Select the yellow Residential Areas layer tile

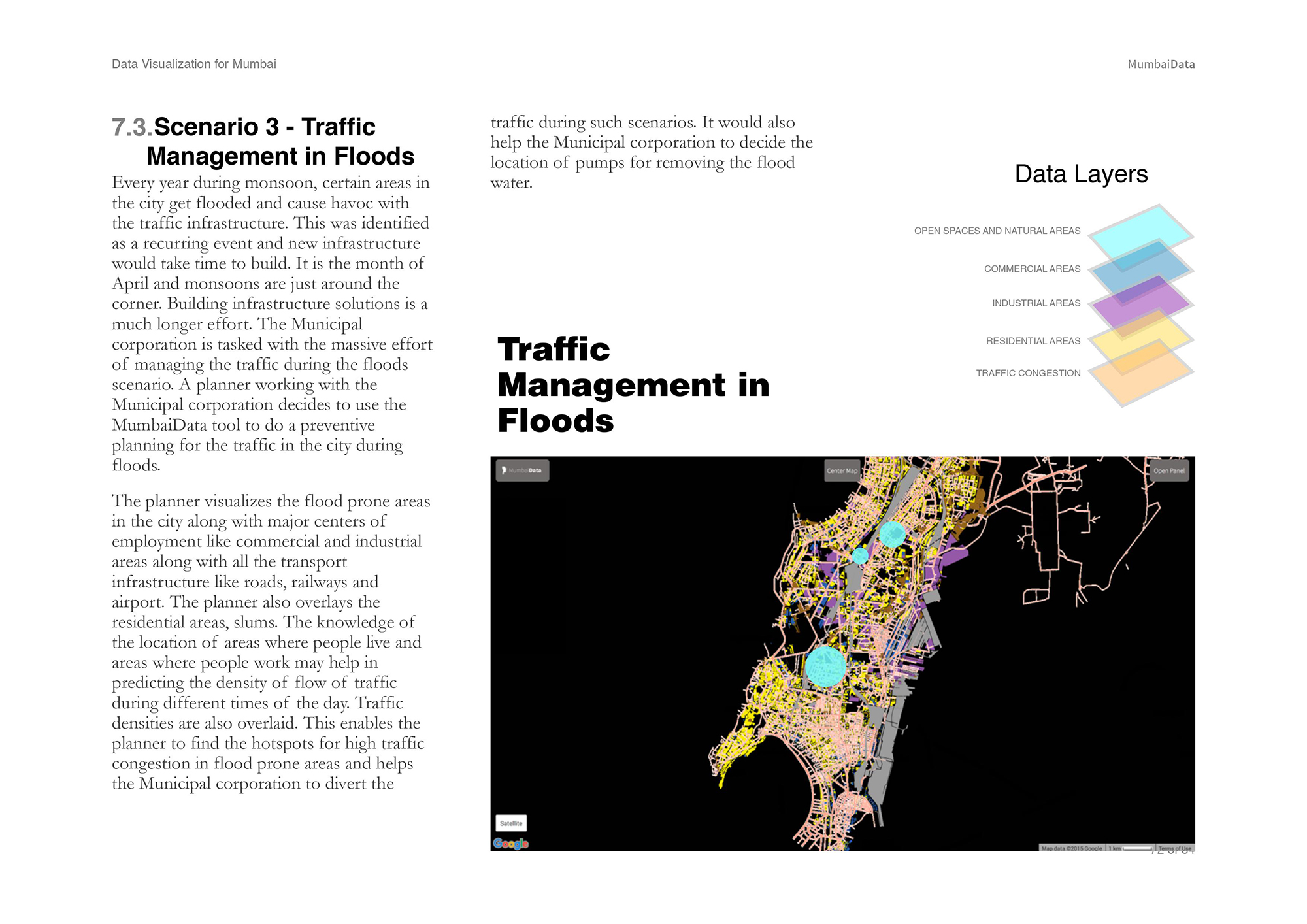(1141, 340)
